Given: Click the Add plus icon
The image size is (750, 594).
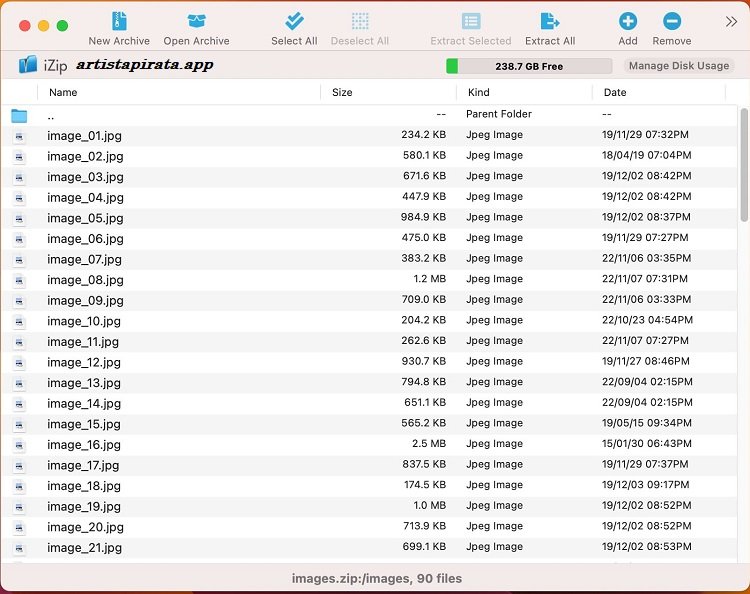Looking at the screenshot, I should [628, 21].
